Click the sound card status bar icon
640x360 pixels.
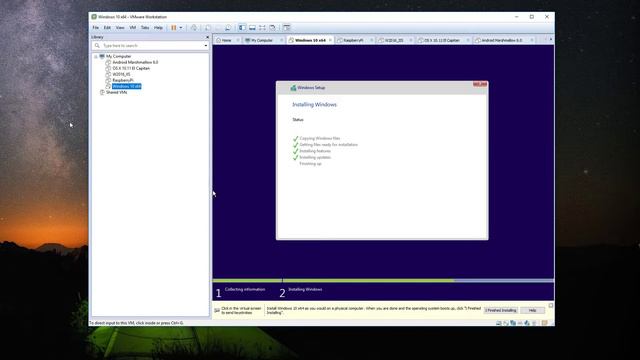(527, 323)
